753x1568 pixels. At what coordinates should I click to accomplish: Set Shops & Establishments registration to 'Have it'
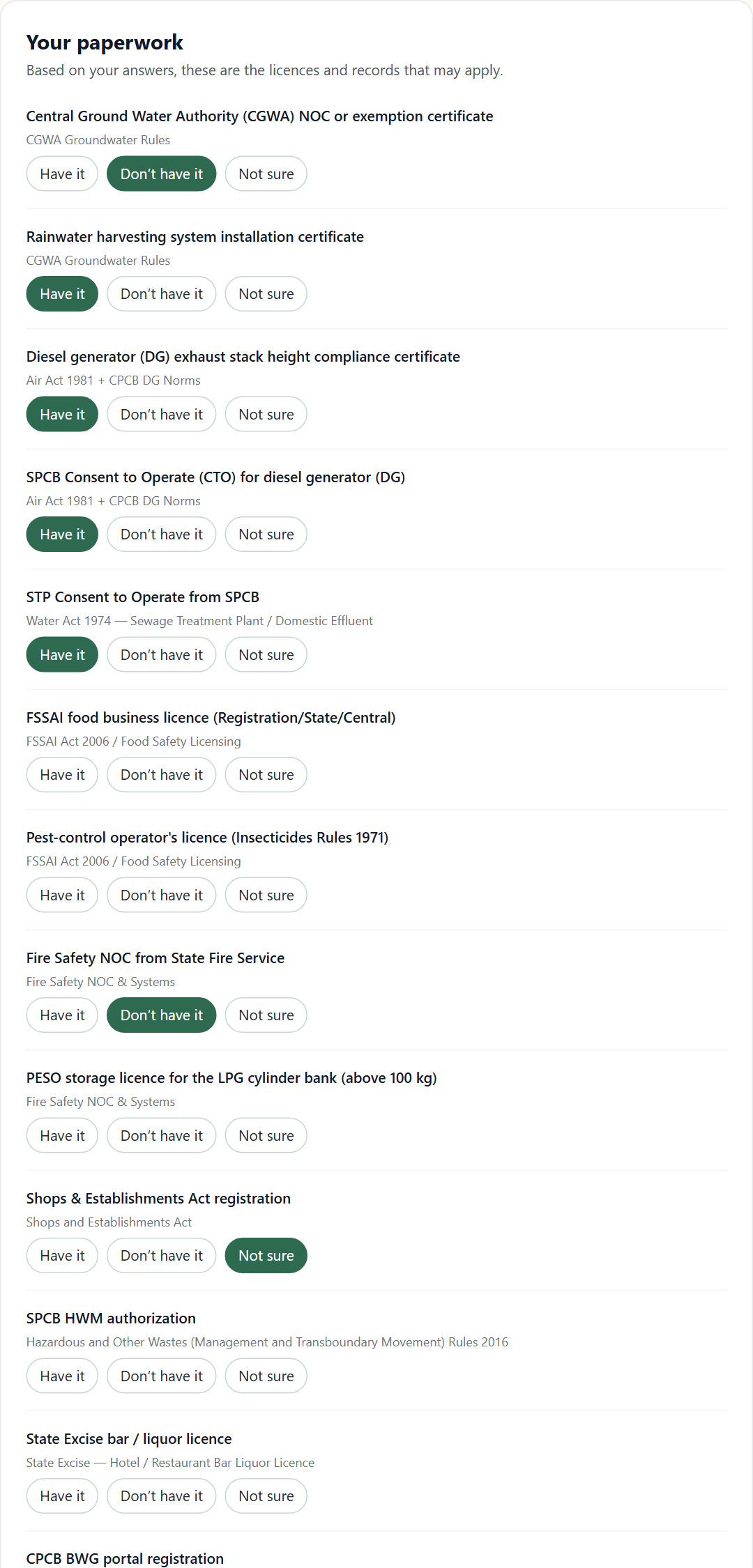coord(62,1256)
